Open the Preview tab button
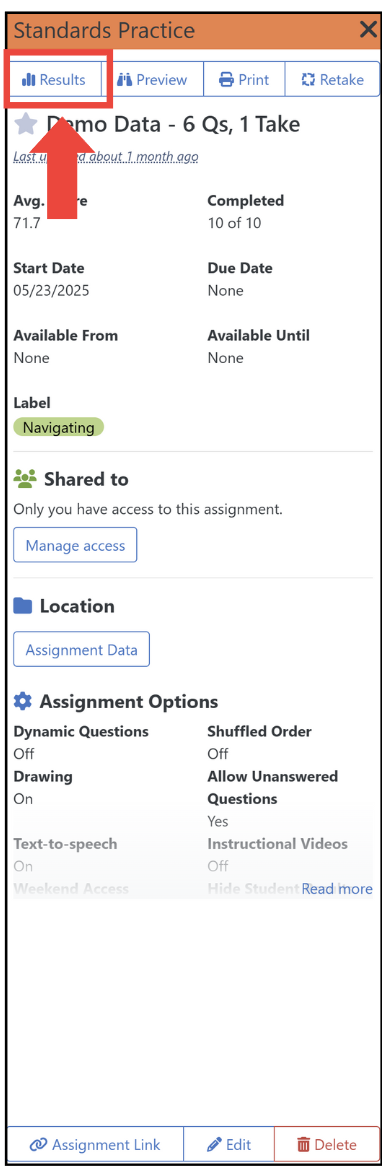This screenshot has height=1168, width=382. [x=153, y=80]
